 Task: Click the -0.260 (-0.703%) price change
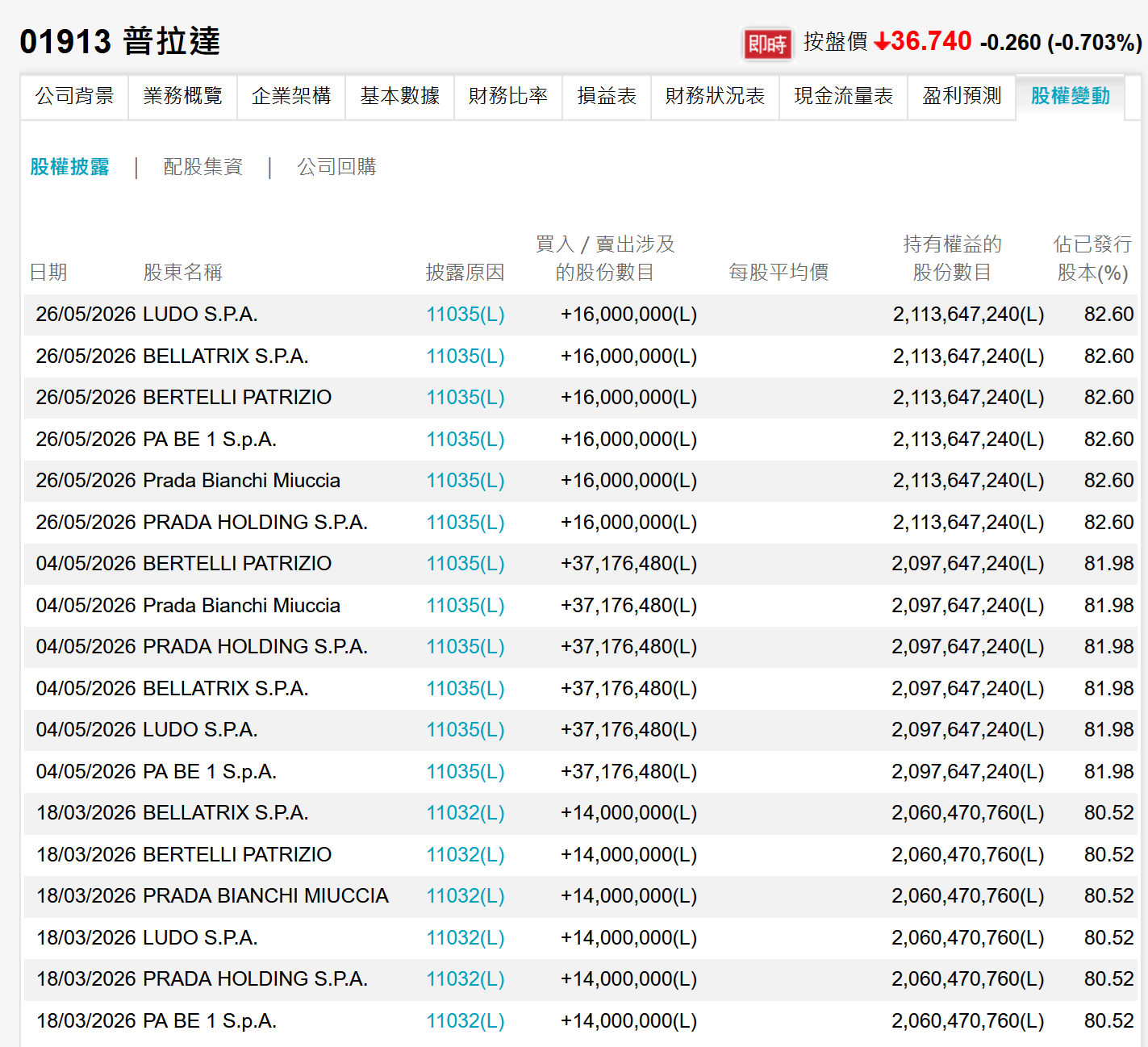[1061, 42]
